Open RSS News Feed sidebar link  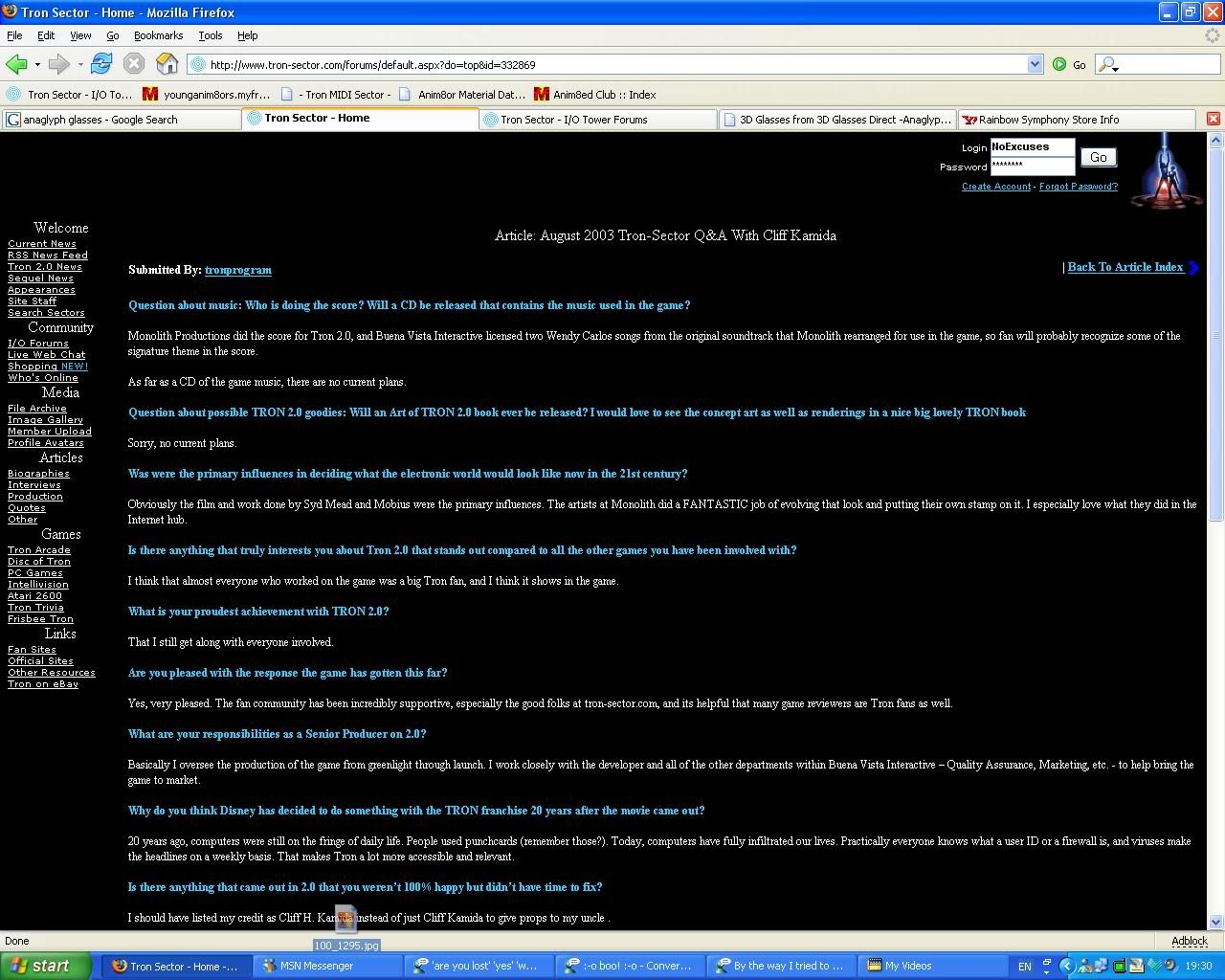point(48,255)
